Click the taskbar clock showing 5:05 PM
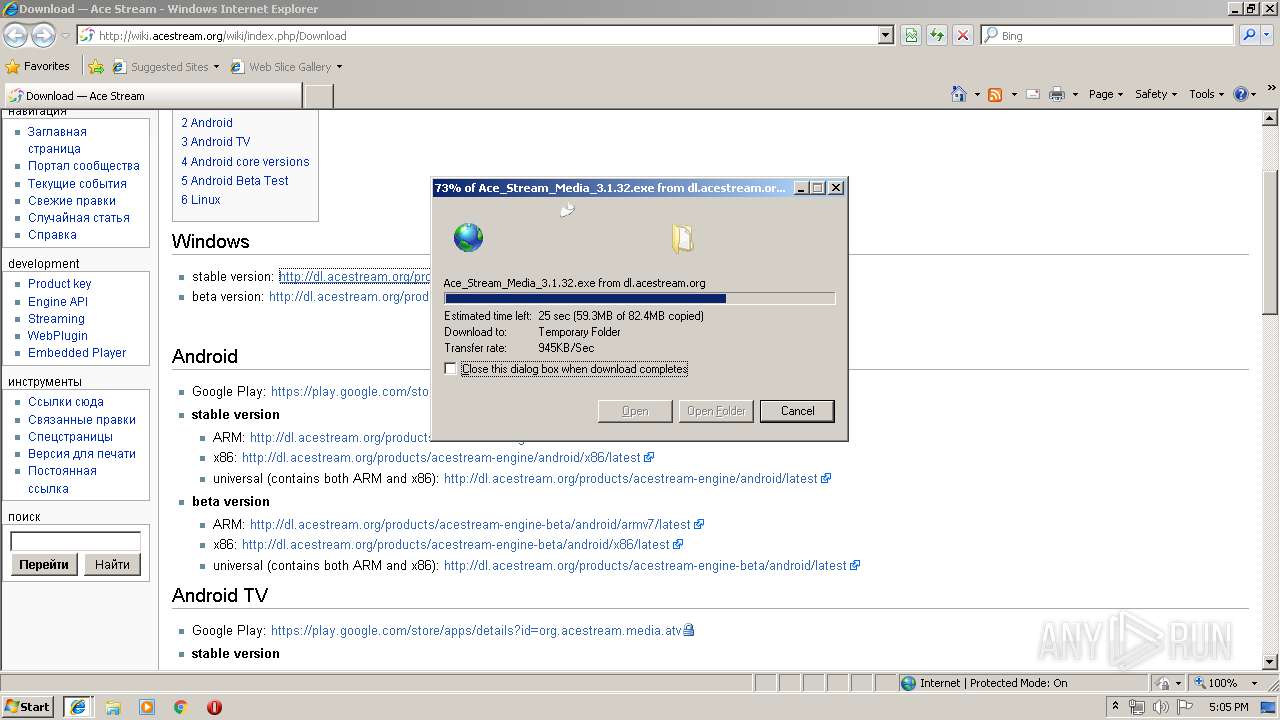 coord(1228,707)
